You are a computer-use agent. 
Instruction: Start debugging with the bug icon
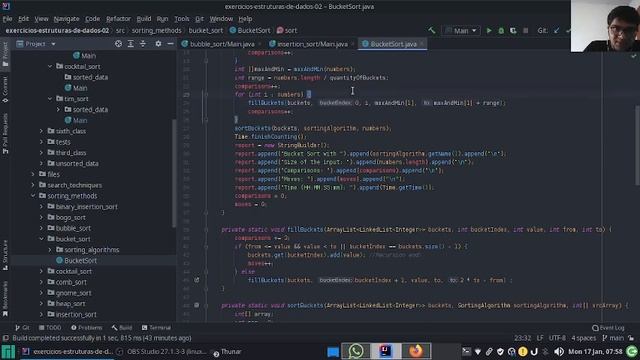pos(501,31)
